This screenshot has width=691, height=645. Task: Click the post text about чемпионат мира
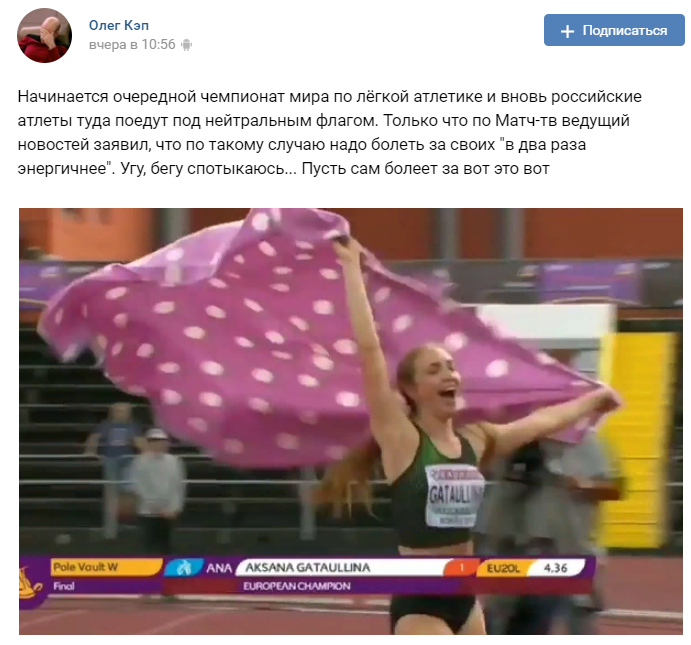coord(330,132)
